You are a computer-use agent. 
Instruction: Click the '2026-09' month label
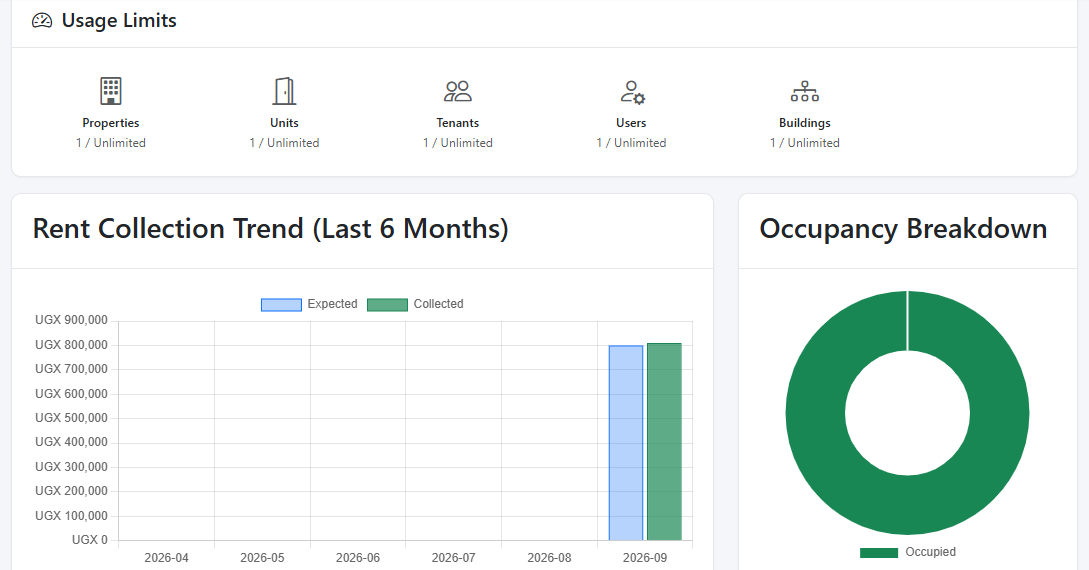(x=645, y=558)
